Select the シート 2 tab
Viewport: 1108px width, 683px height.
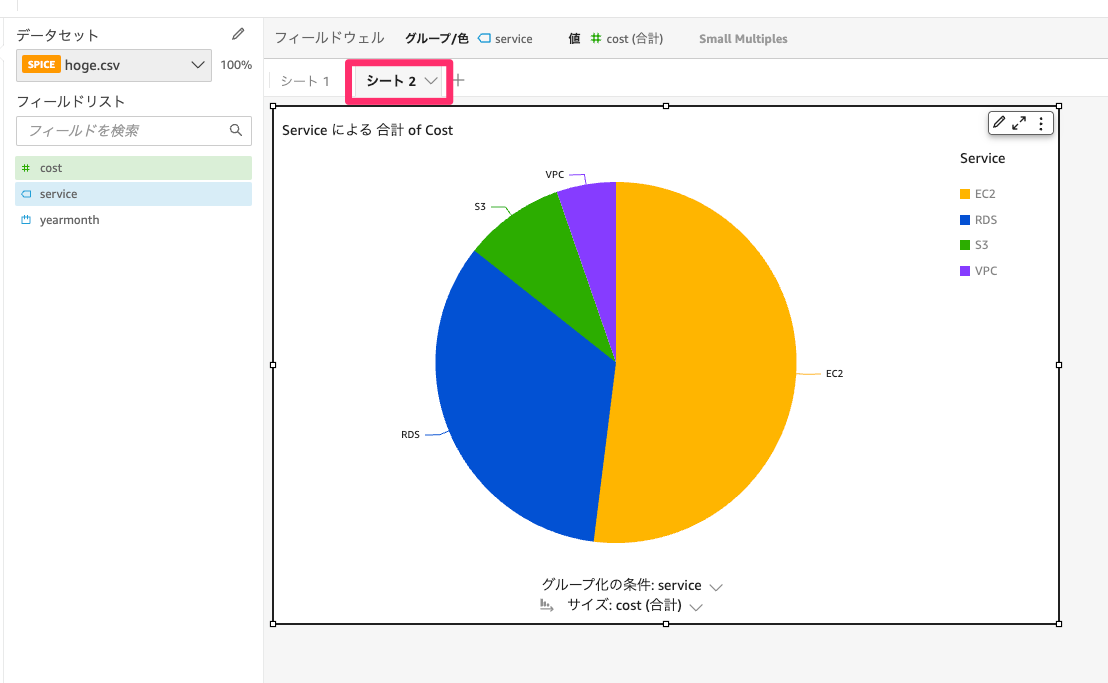pyautogui.click(x=392, y=80)
